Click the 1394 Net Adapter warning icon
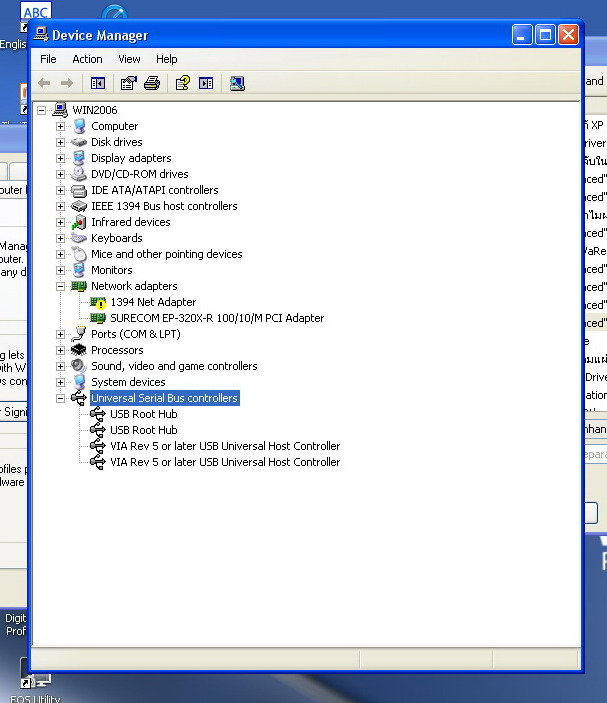Screen dimensions: 607x703 coord(98,303)
